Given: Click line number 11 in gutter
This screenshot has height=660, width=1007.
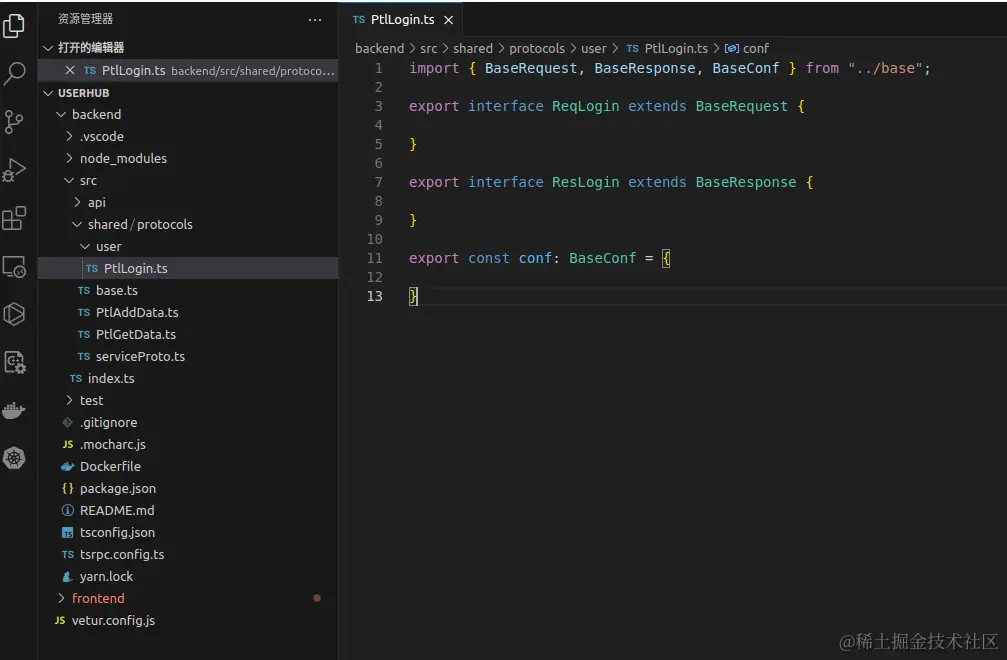Looking at the screenshot, I should click(374, 258).
